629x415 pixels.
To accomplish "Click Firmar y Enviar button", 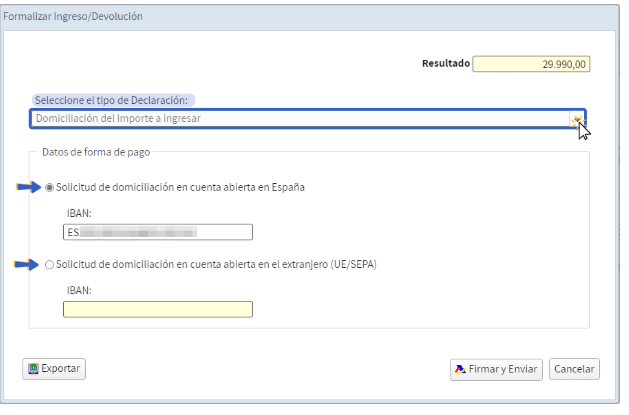I will [496, 369].
